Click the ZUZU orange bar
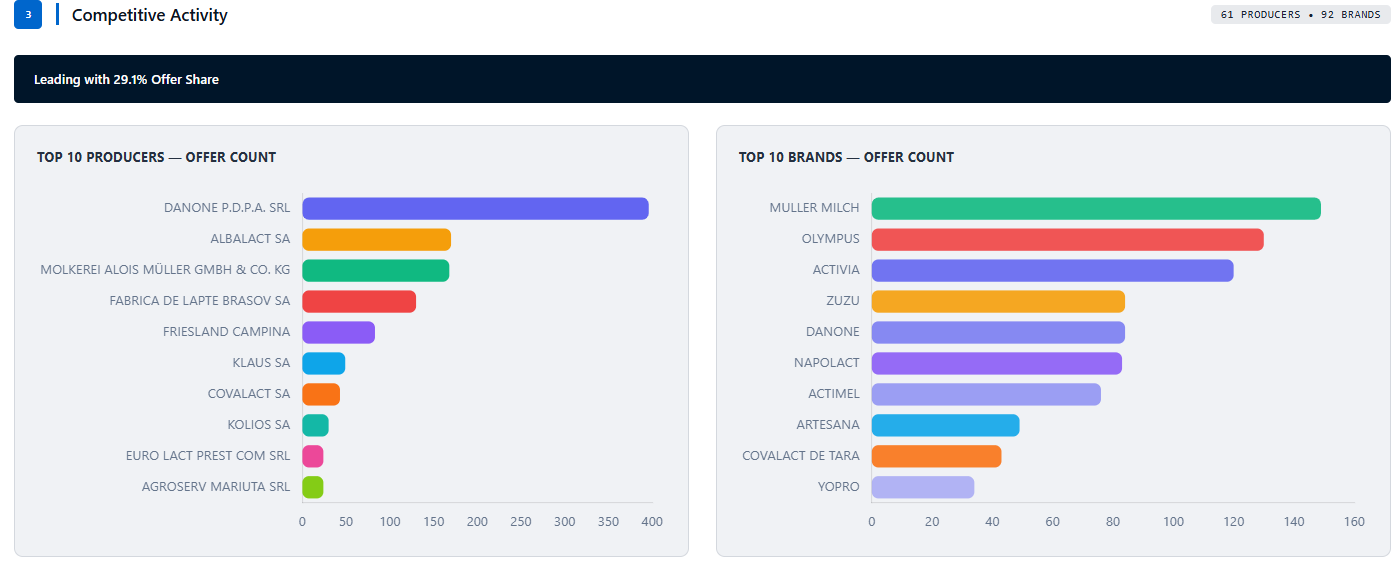 pos(998,301)
